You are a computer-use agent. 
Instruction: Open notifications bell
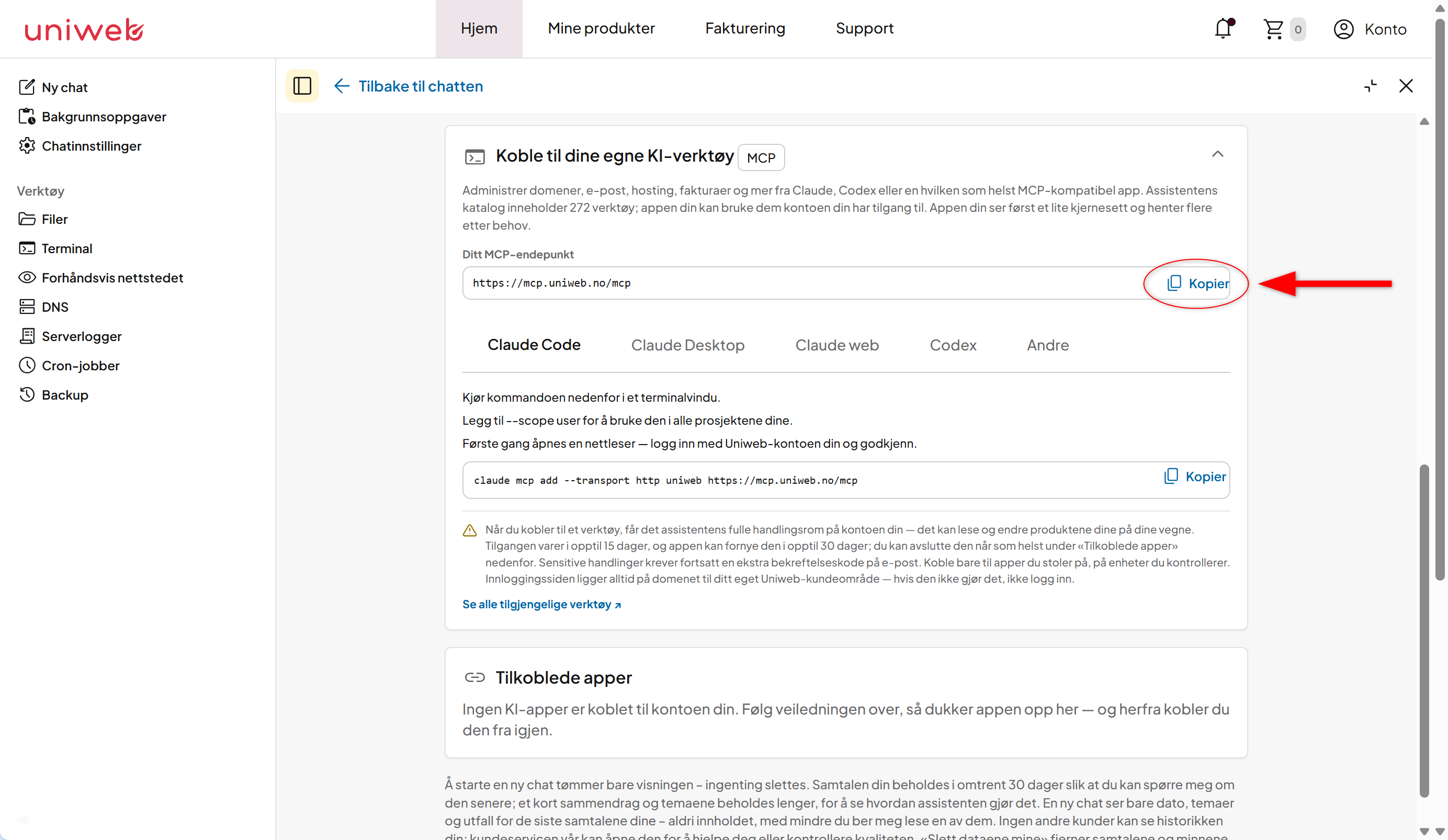click(x=1224, y=29)
